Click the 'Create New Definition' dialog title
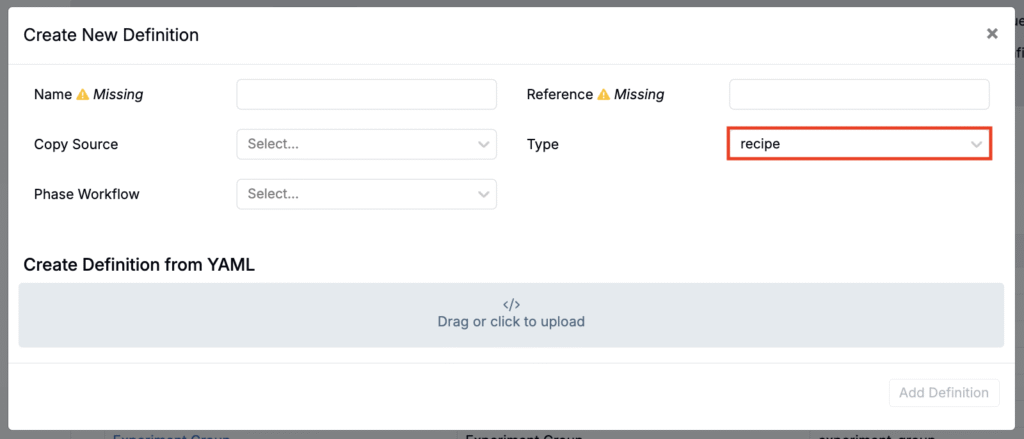This screenshot has width=1024, height=439. 111,35
